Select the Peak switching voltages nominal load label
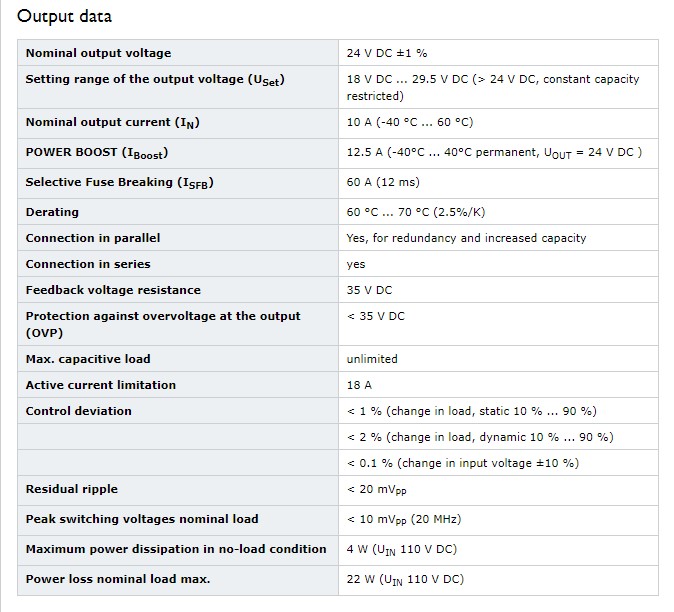The width and height of the screenshot is (674, 612). 142,519
